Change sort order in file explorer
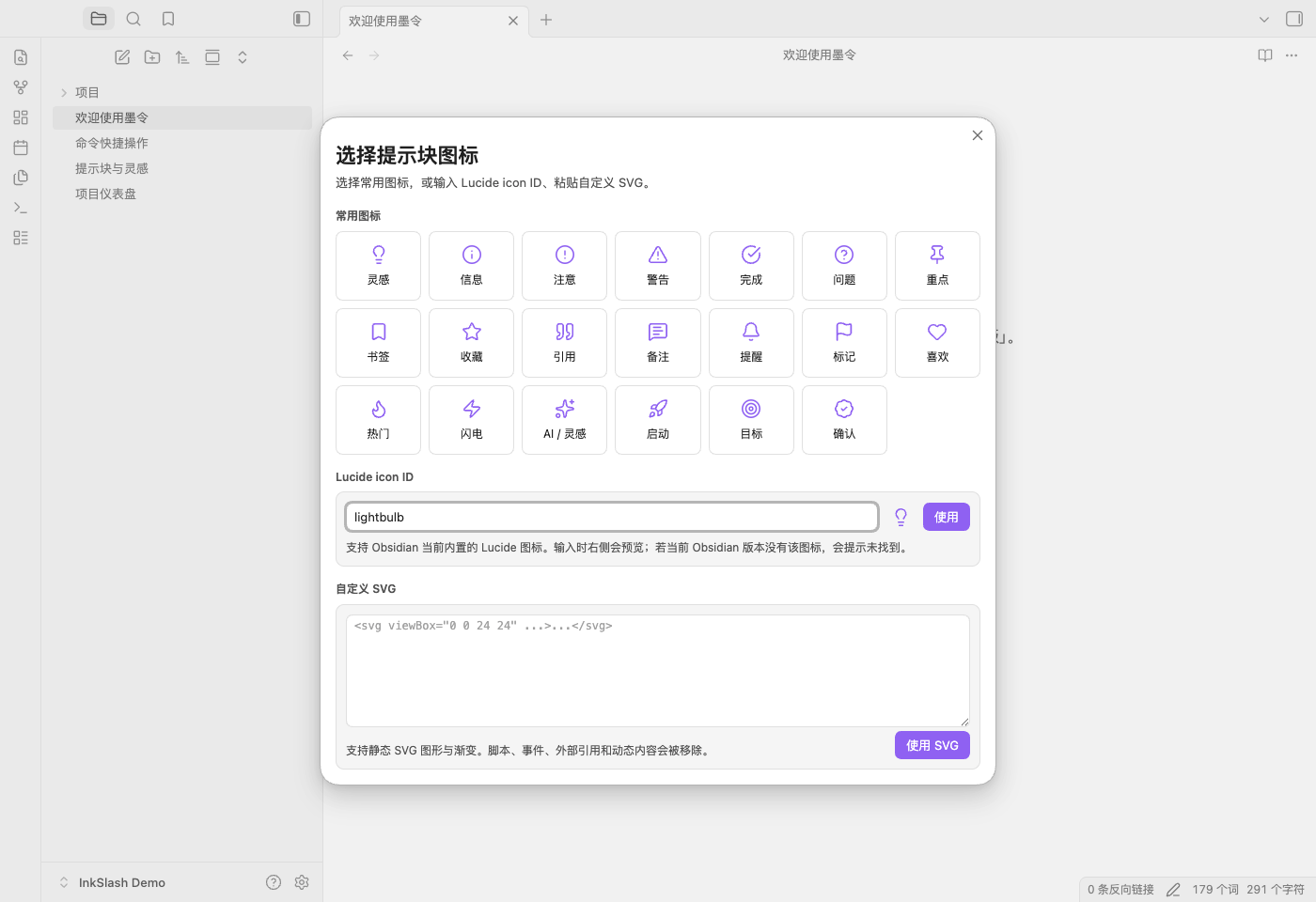The image size is (1316, 902). pyautogui.click(x=182, y=57)
